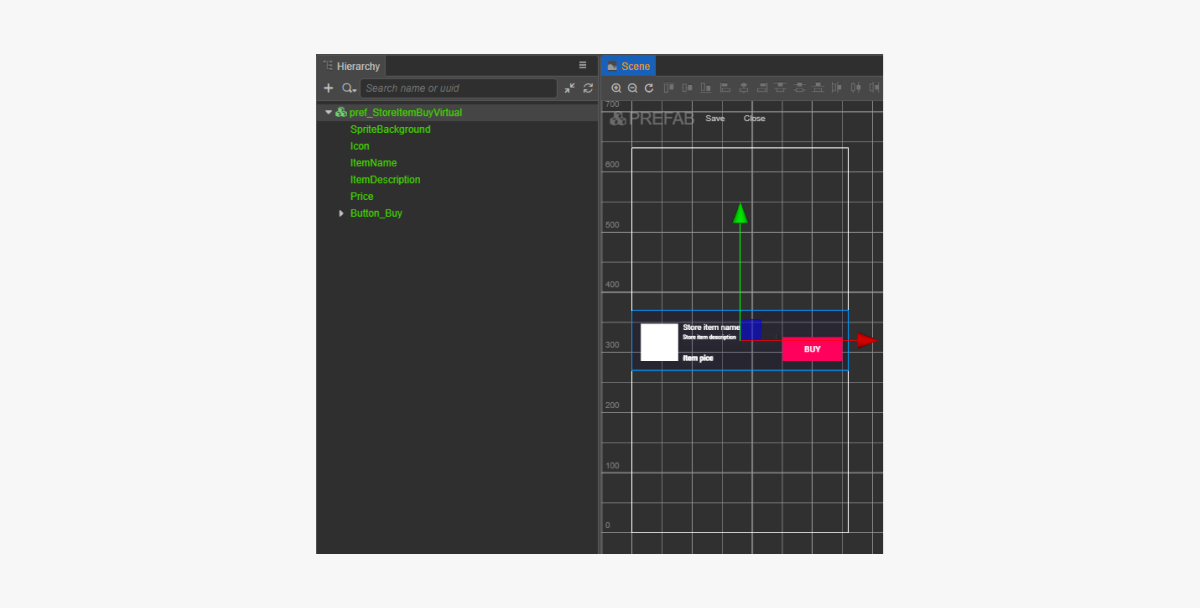The width and height of the screenshot is (1200, 608).
Task: Click the Search name or uuid field
Action: (x=457, y=89)
